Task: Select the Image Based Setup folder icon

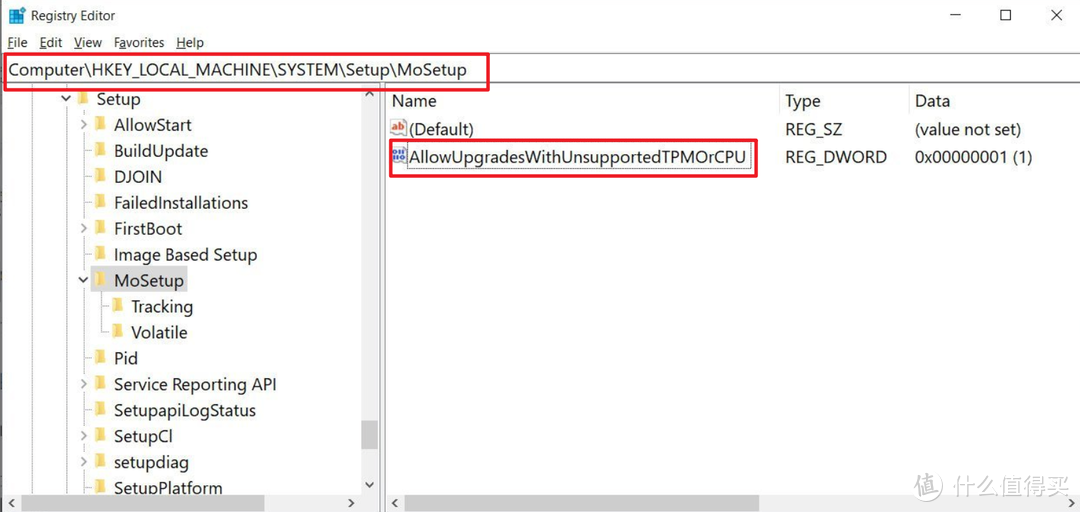Action: [101, 254]
